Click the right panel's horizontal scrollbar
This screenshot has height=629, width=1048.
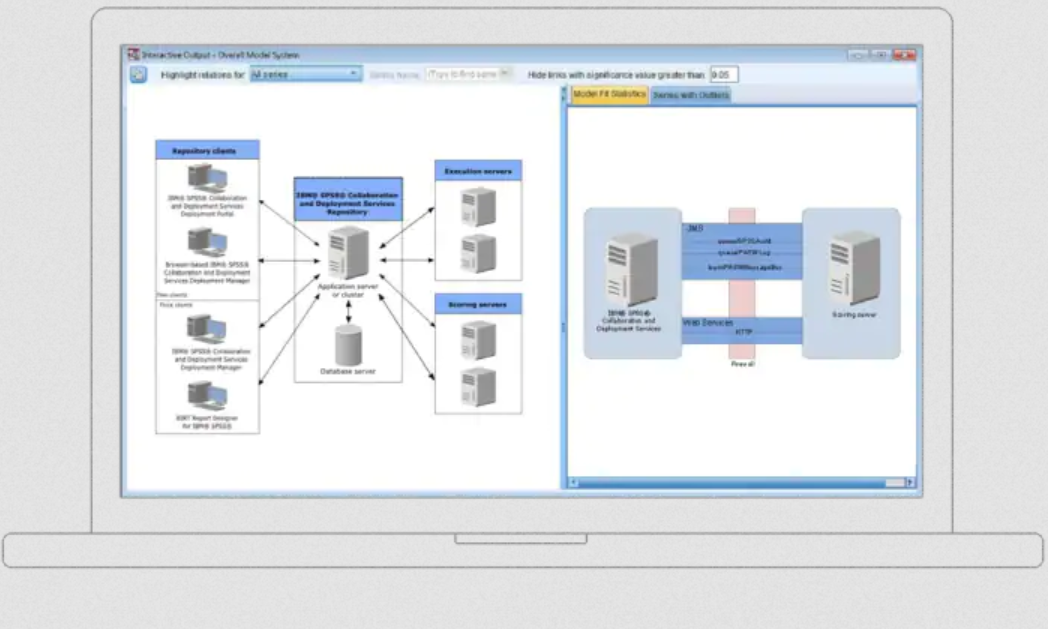(x=740, y=484)
